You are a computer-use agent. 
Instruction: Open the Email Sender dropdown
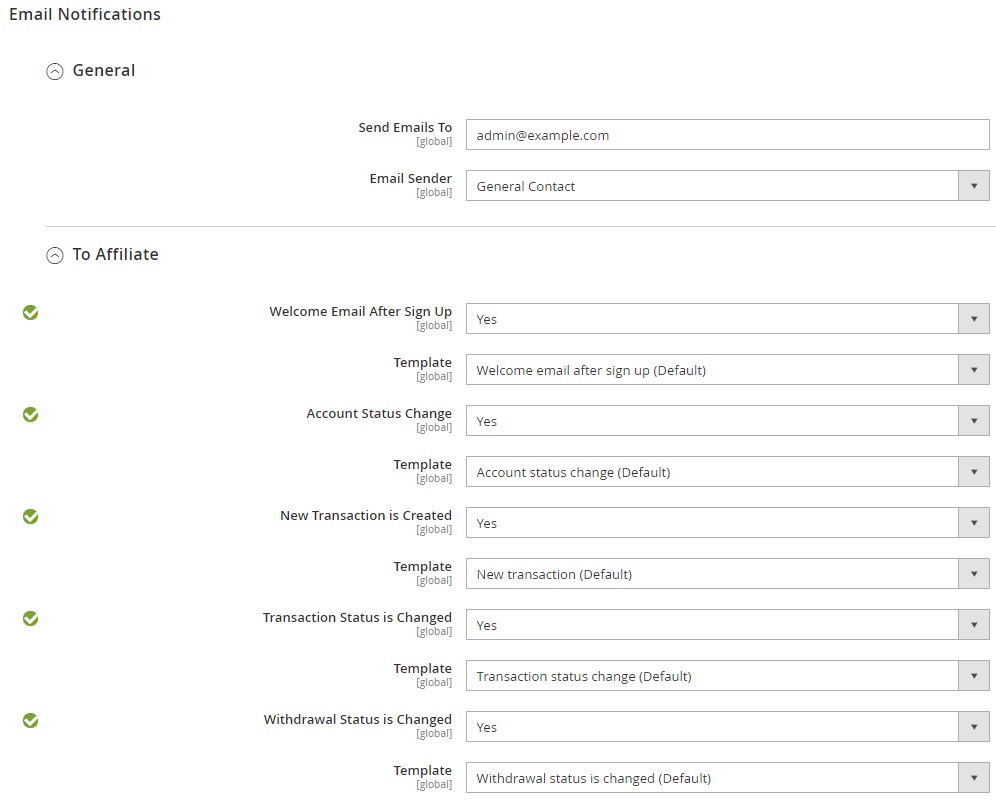[727, 186]
